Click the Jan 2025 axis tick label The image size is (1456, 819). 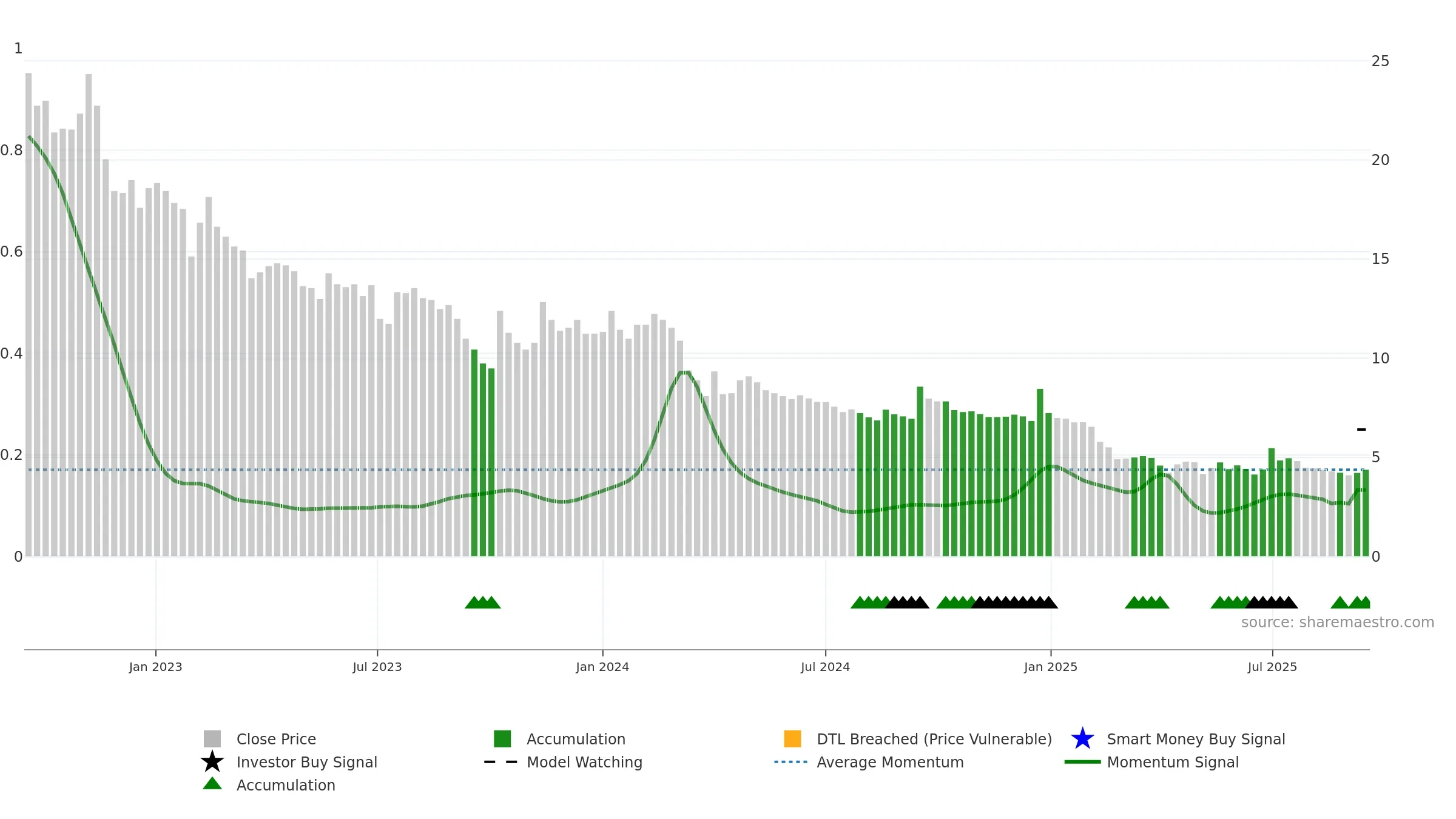(1051, 667)
